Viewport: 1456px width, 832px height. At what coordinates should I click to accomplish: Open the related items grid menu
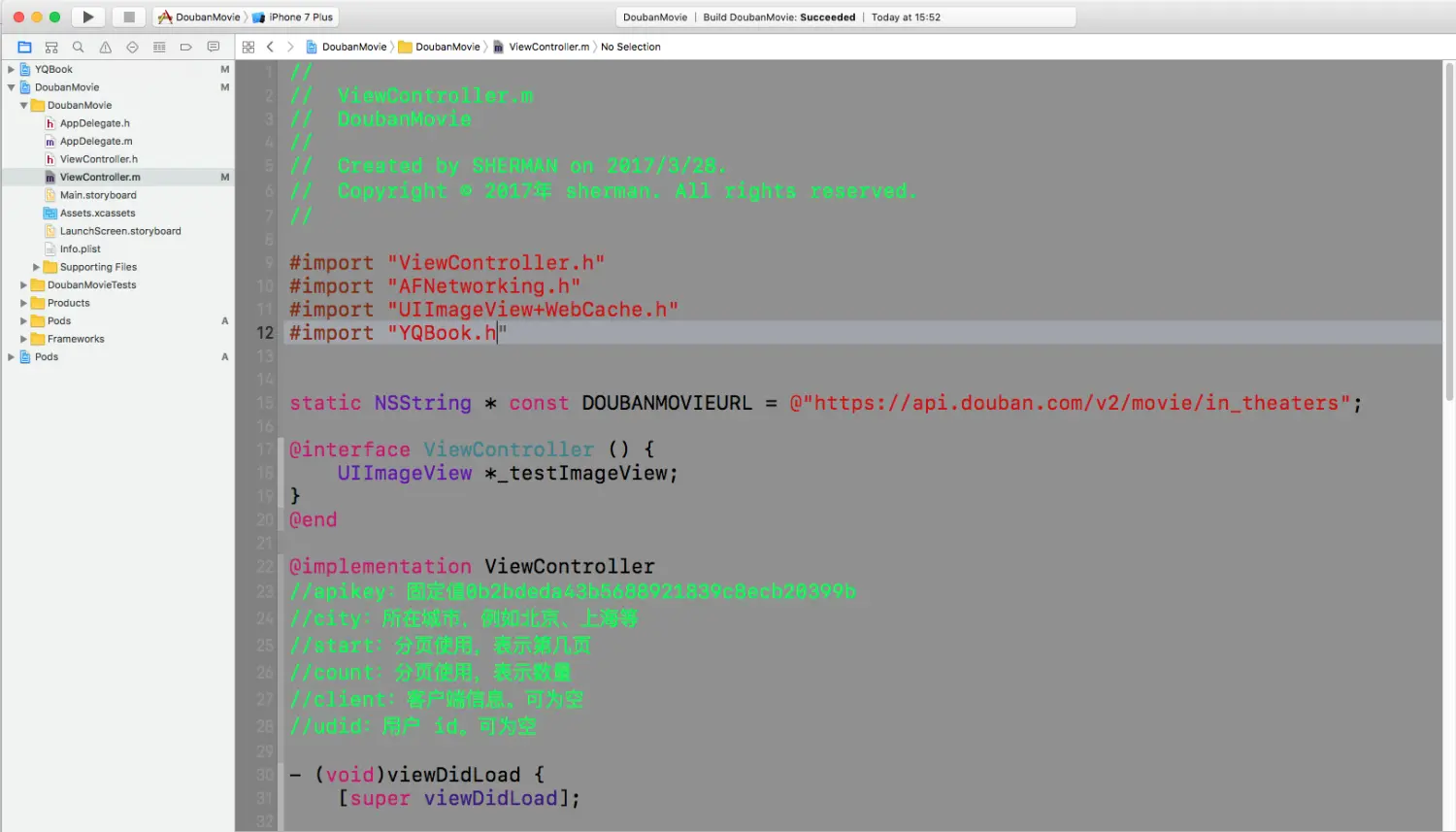click(x=248, y=47)
